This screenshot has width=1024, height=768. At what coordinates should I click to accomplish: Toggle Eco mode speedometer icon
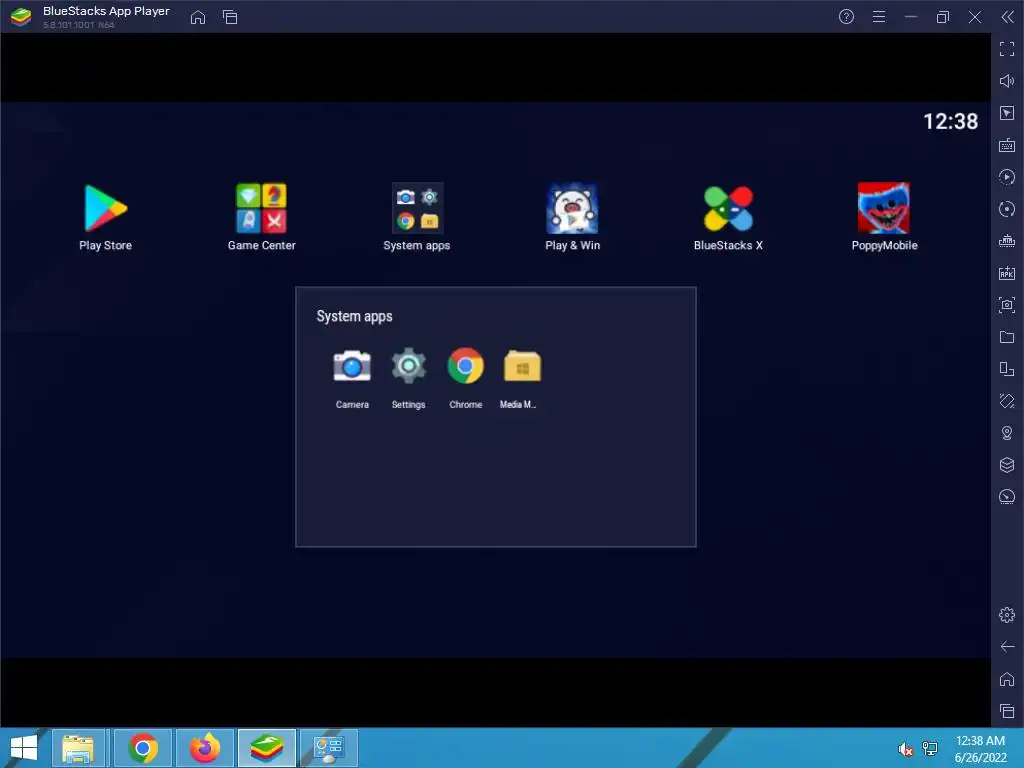[1007, 497]
